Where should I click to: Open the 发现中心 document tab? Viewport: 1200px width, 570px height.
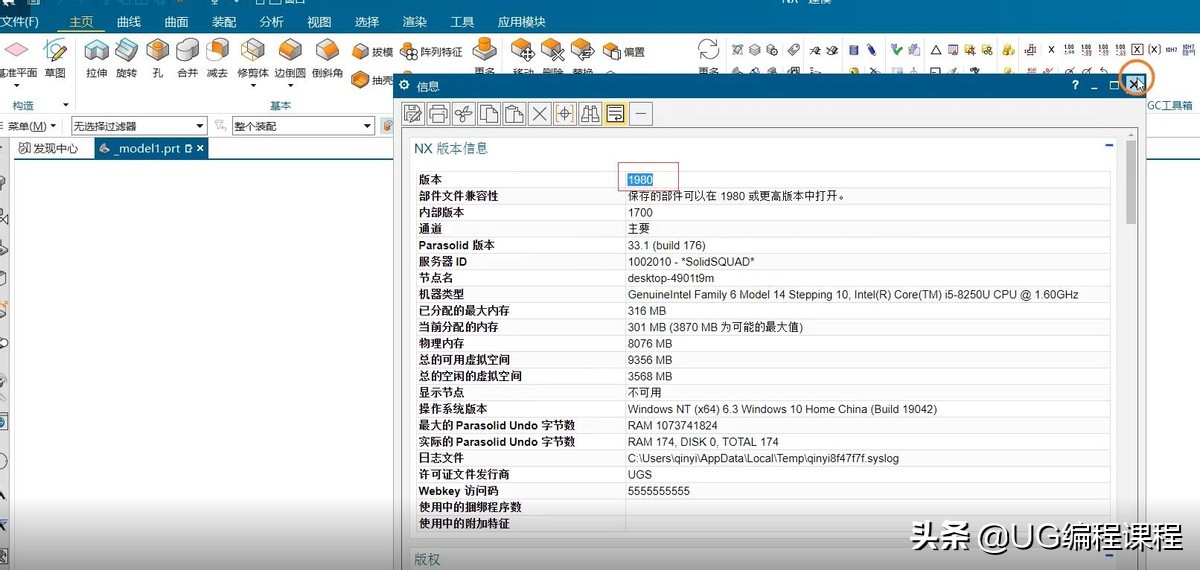click(x=48, y=148)
